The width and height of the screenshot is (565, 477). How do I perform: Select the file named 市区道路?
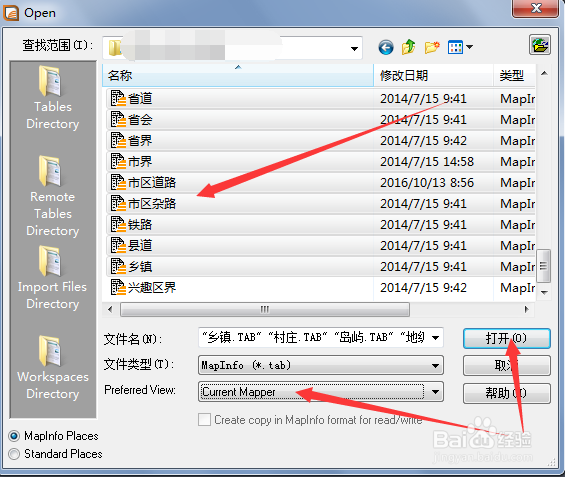click(152, 182)
